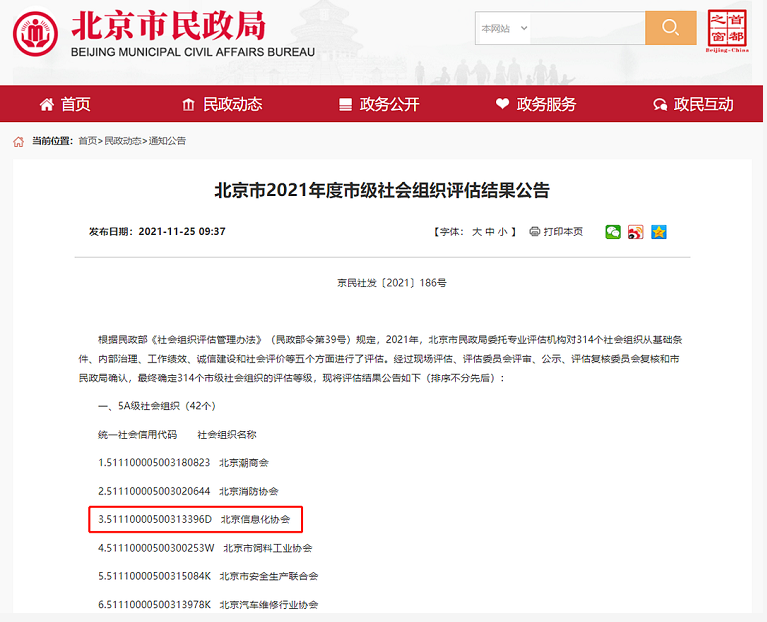The height and width of the screenshot is (622, 767).
Task: Click the 首都之窗 Beijing-China seal icon
Action: pyautogui.click(x=727, y=31)
